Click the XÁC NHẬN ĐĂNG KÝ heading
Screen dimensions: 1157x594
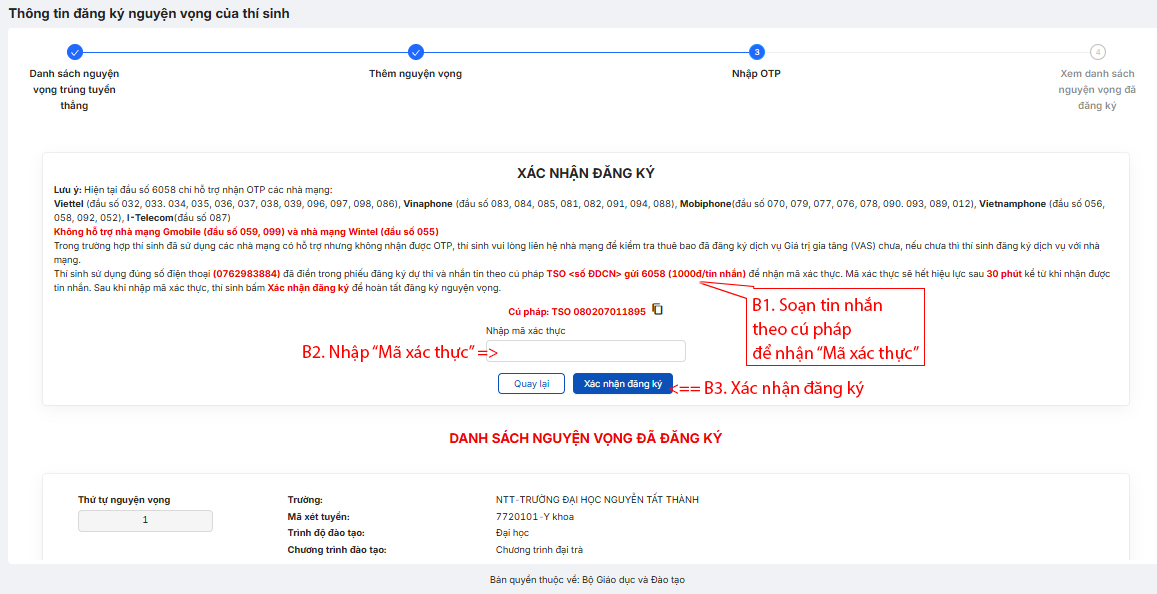click(586, 173)
